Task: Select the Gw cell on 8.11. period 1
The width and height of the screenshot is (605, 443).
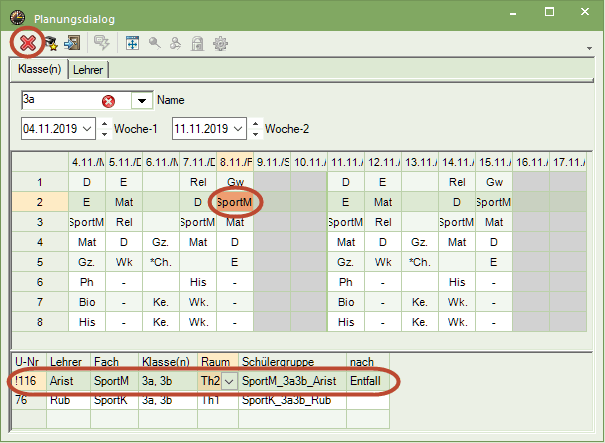Action: click(235, 182)
